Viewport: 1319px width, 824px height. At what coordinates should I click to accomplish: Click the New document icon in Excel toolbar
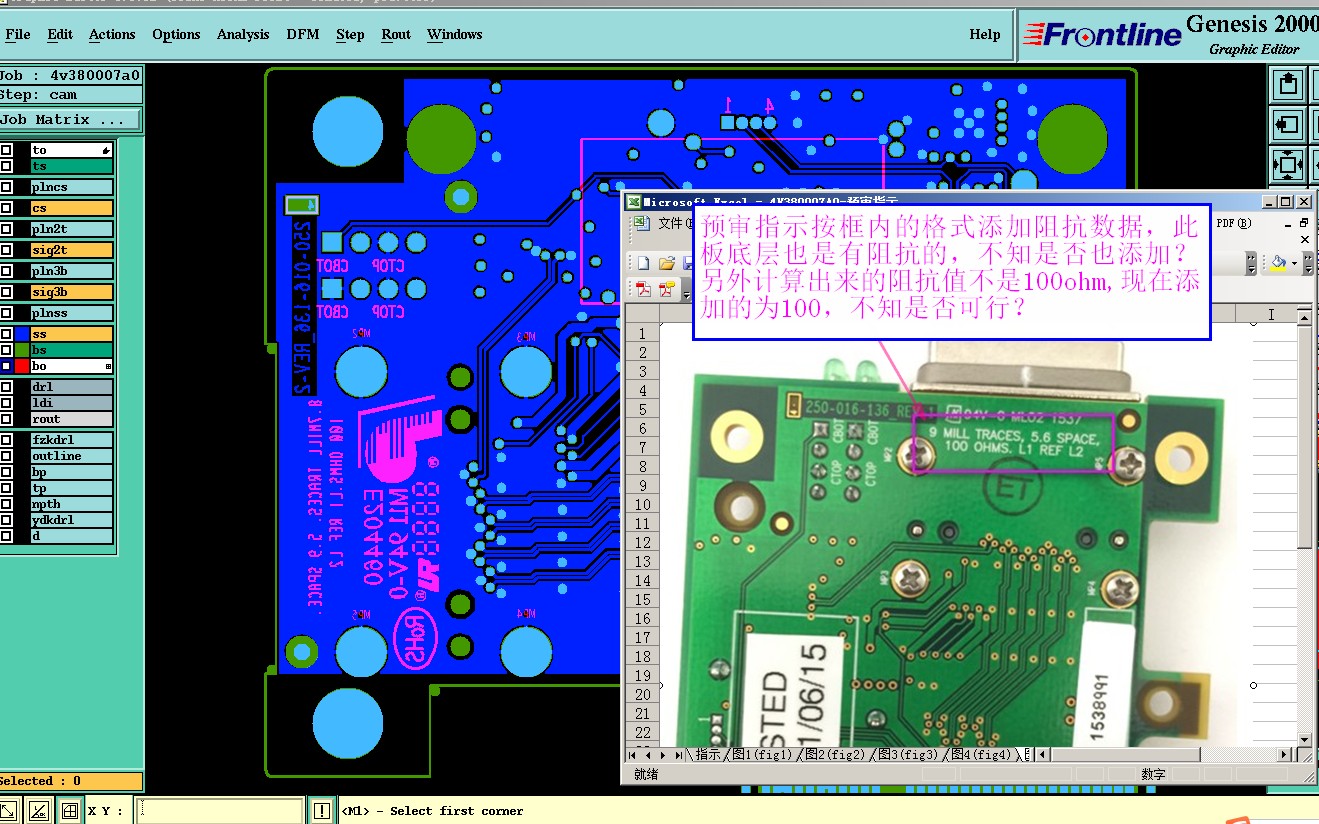coord(643,264)
